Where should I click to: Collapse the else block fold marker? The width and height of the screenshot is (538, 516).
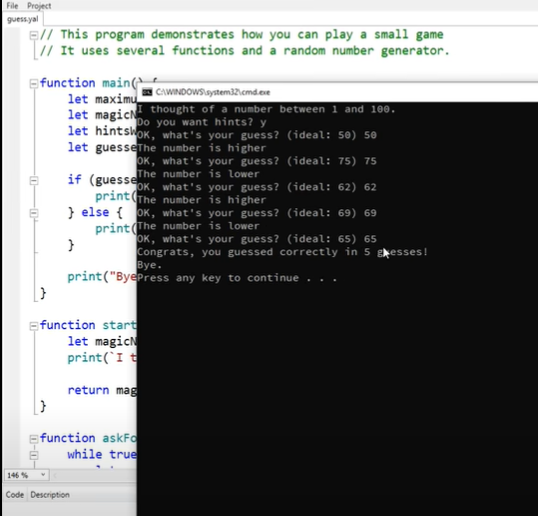tap(34, 213)
